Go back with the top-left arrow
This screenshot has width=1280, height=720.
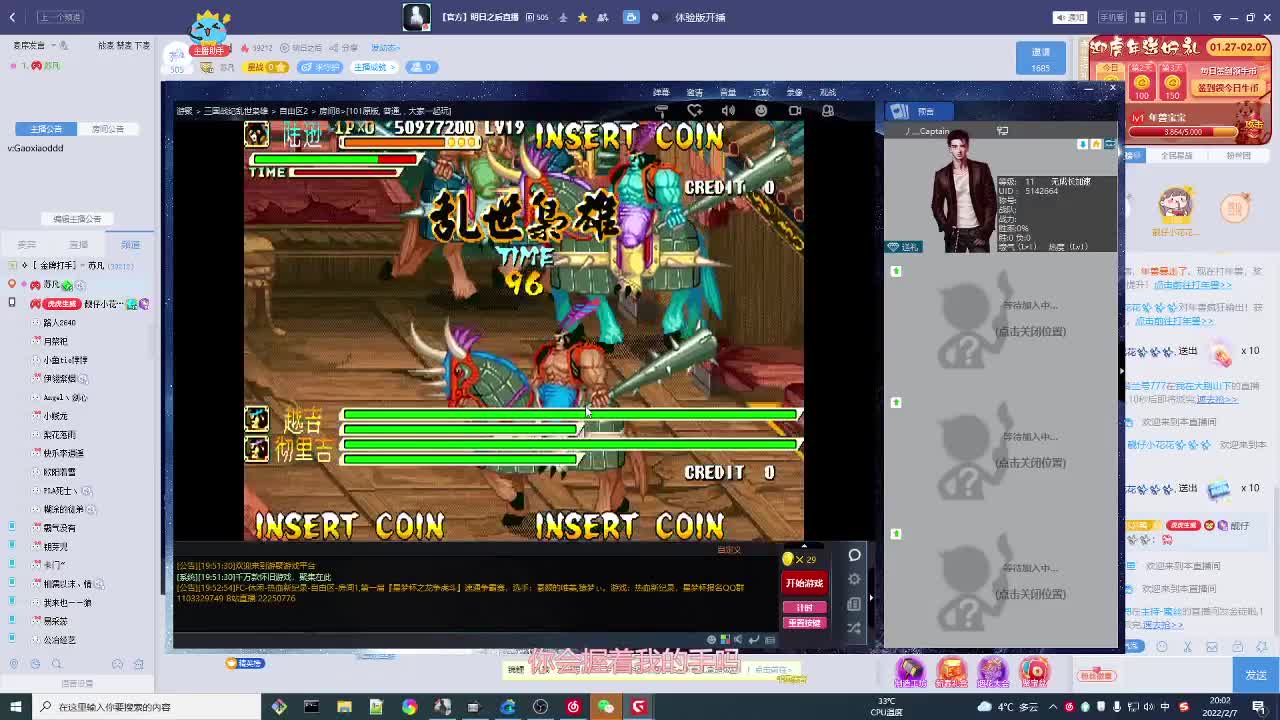[12, 17]
